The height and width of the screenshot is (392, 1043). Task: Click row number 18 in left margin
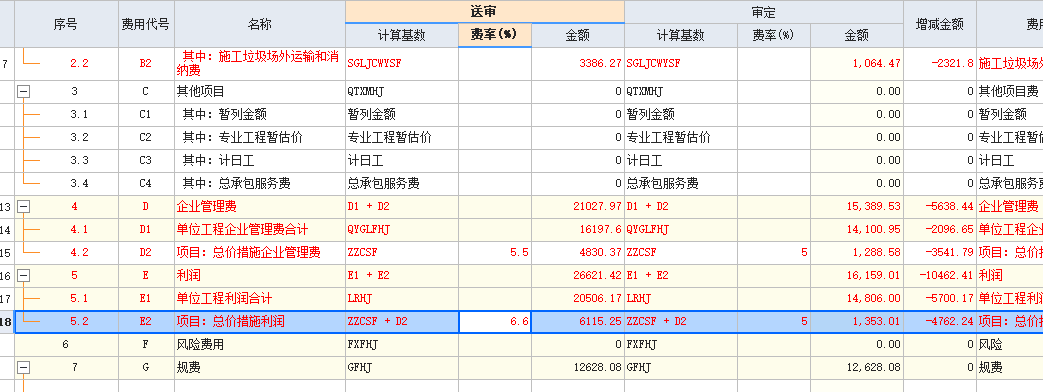pyautogui.click(x=7, y=322)
